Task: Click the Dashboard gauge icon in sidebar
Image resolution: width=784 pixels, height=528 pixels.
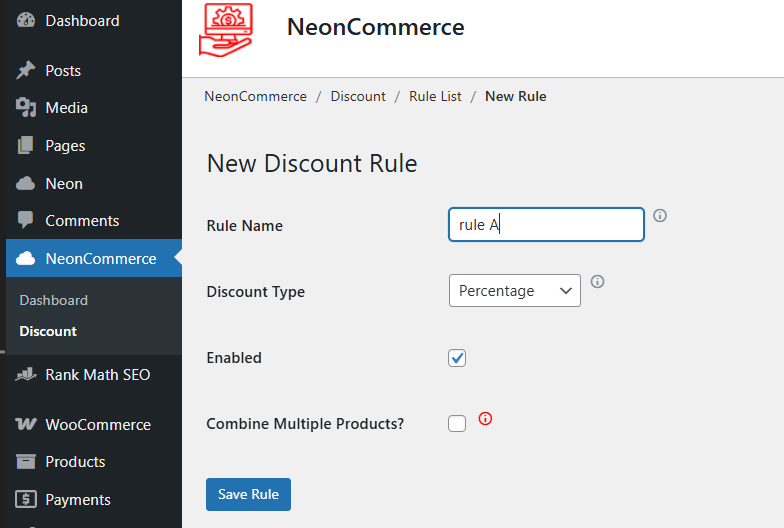Action: (26, 21)
